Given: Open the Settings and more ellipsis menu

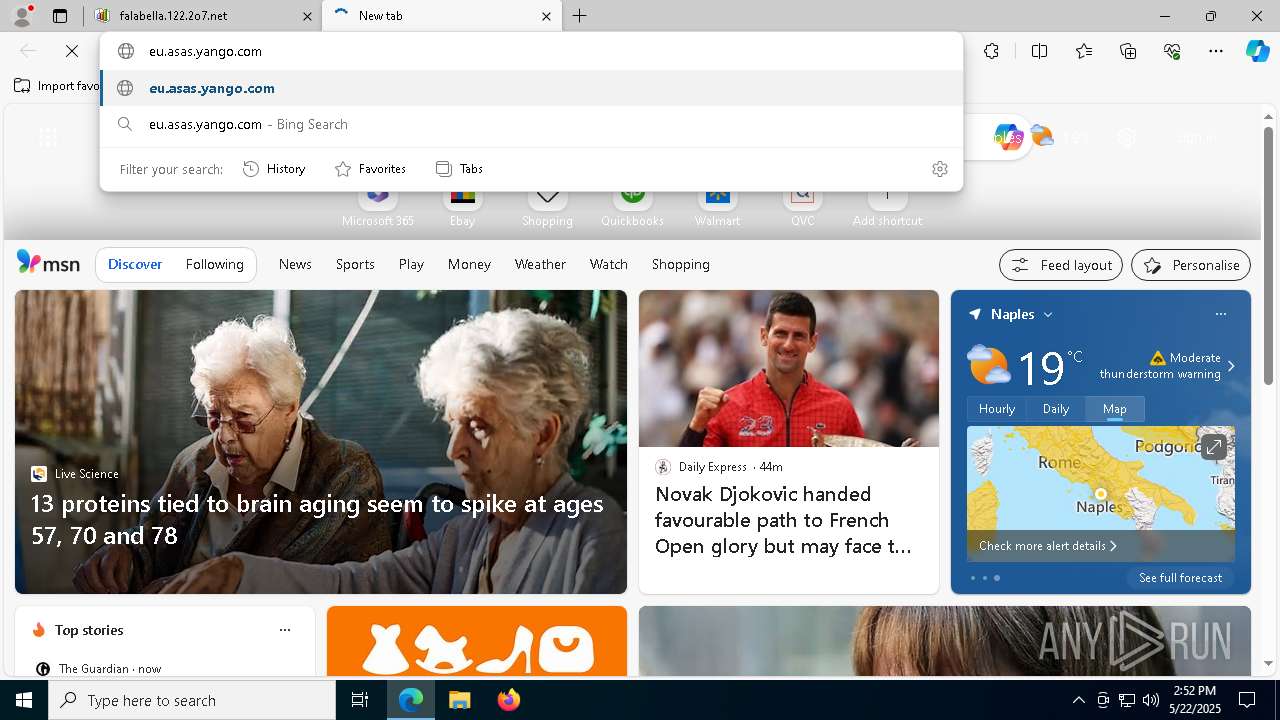Looking at the screenshot, I should pos(1216,51).
